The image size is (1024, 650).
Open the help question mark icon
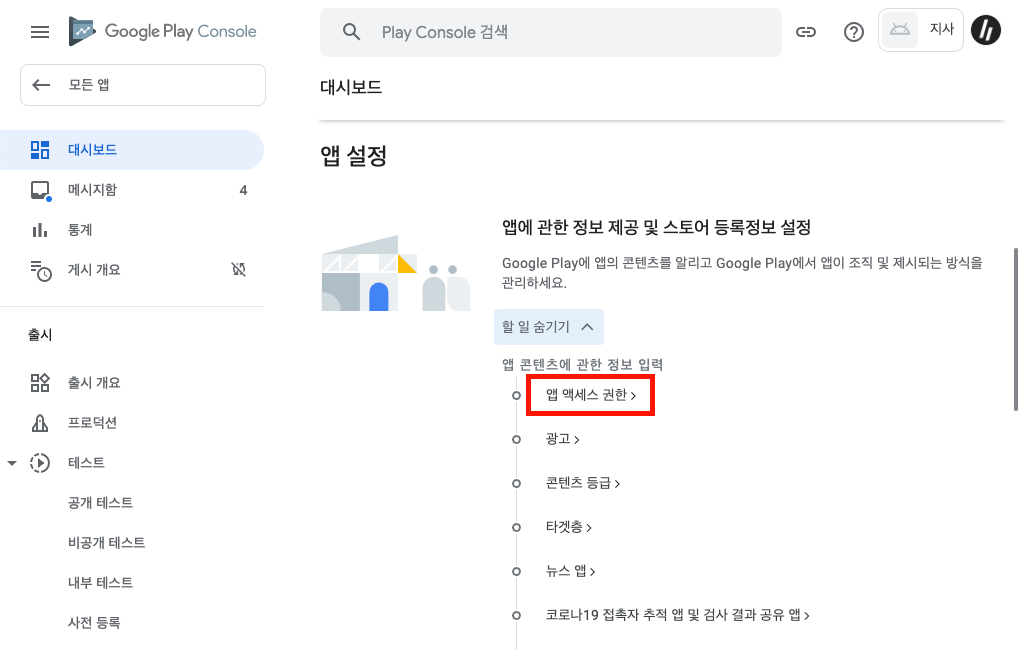(854, 32)
